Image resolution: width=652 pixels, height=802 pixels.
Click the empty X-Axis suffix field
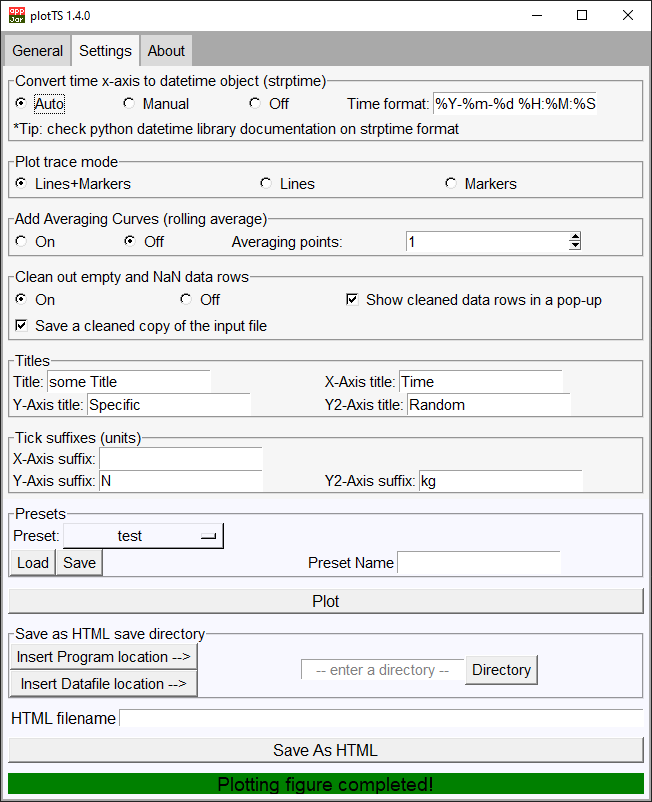pyautogui.click(x=181, y=459)
